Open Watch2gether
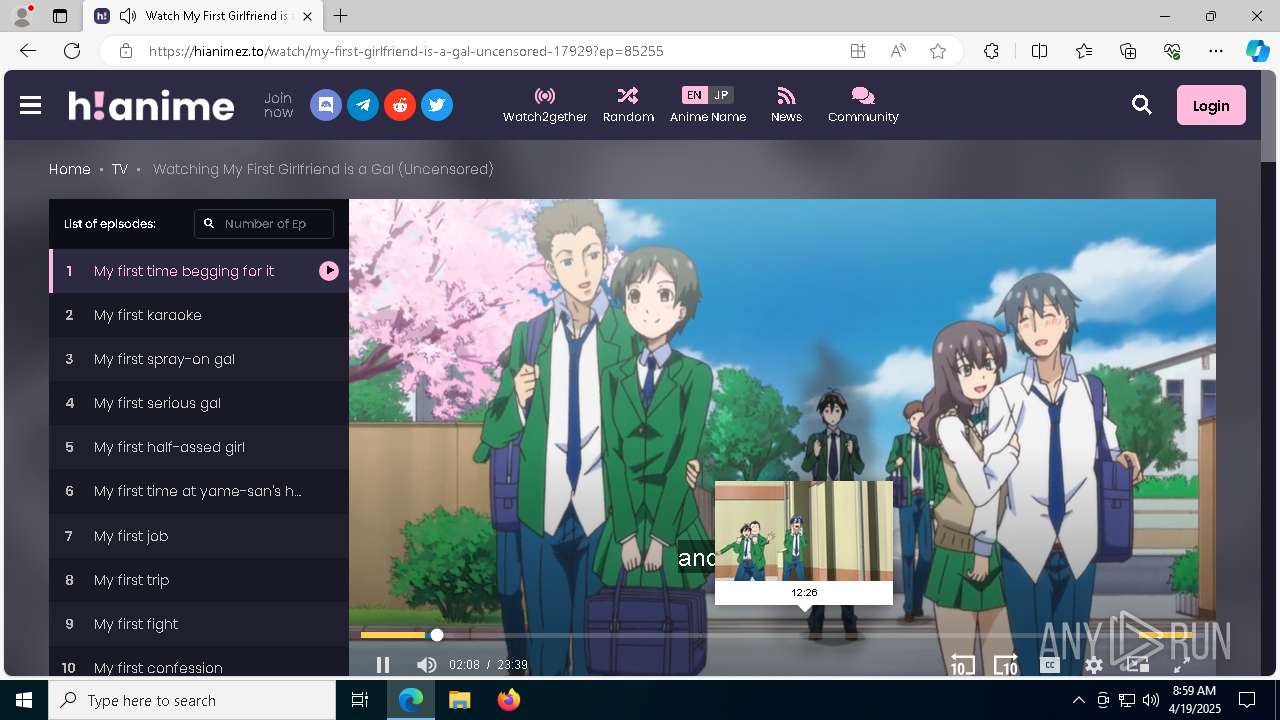This screenshot has height=720, width=1280. [545, 105]
